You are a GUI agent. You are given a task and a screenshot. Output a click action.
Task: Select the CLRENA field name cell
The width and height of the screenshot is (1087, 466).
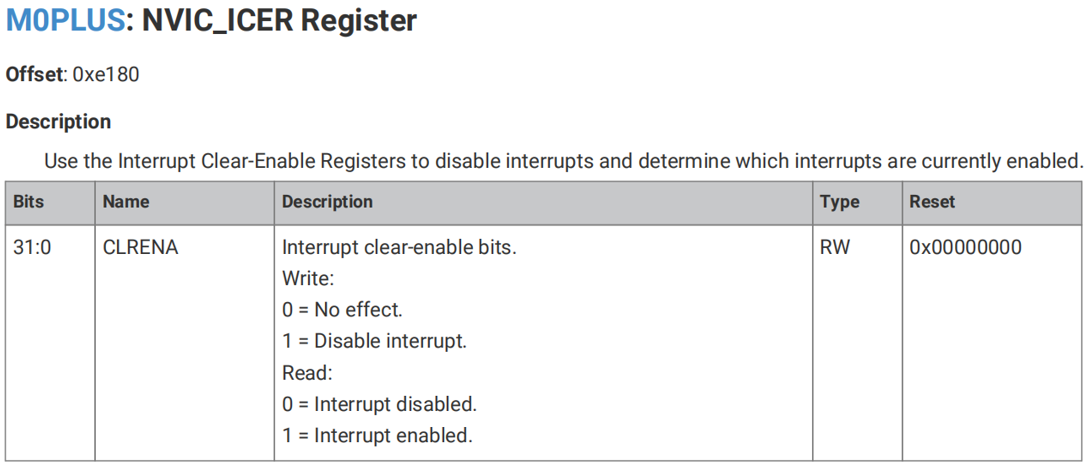point(140,248)
